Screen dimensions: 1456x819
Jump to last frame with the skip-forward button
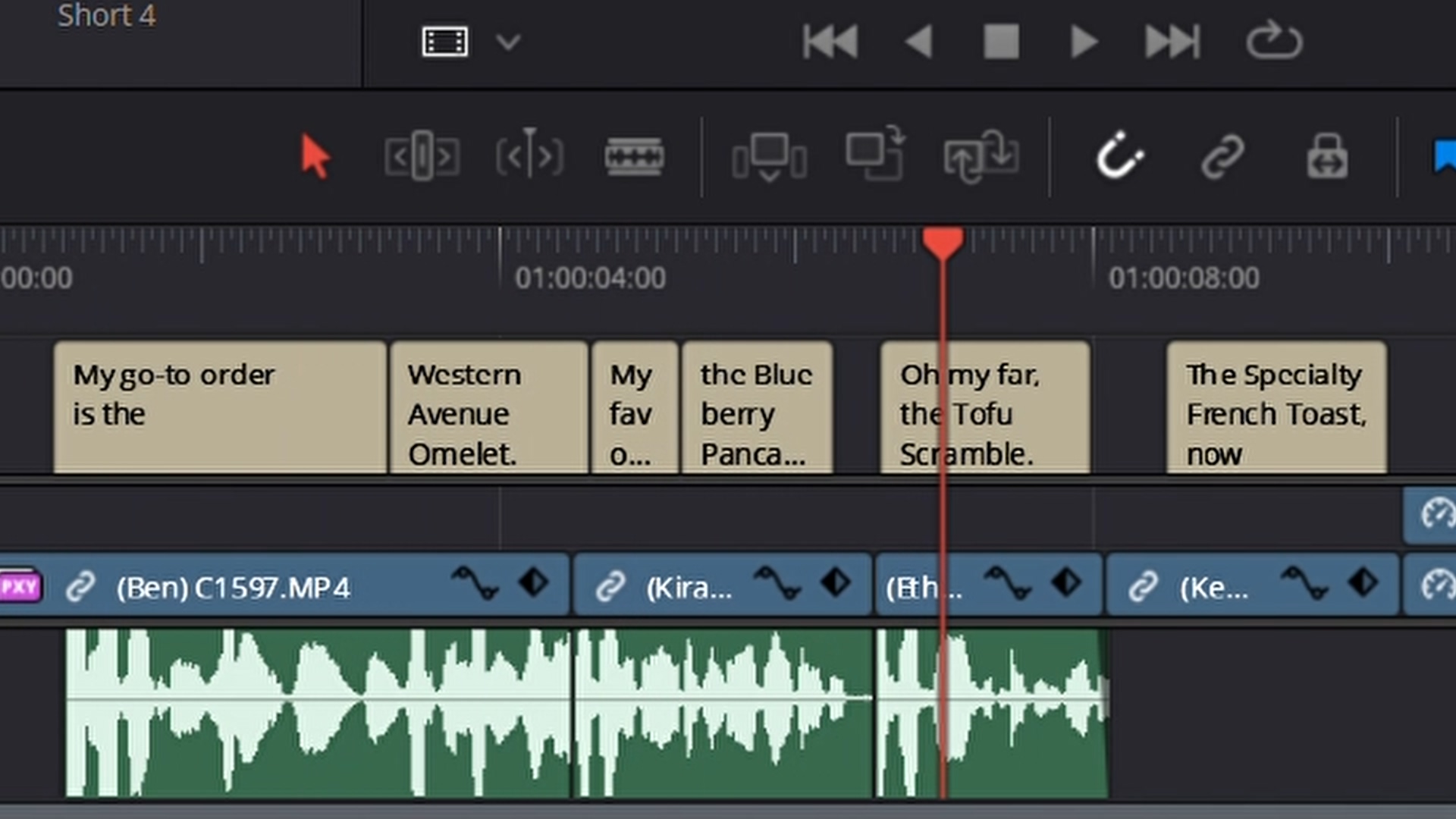coord(1172,41)
